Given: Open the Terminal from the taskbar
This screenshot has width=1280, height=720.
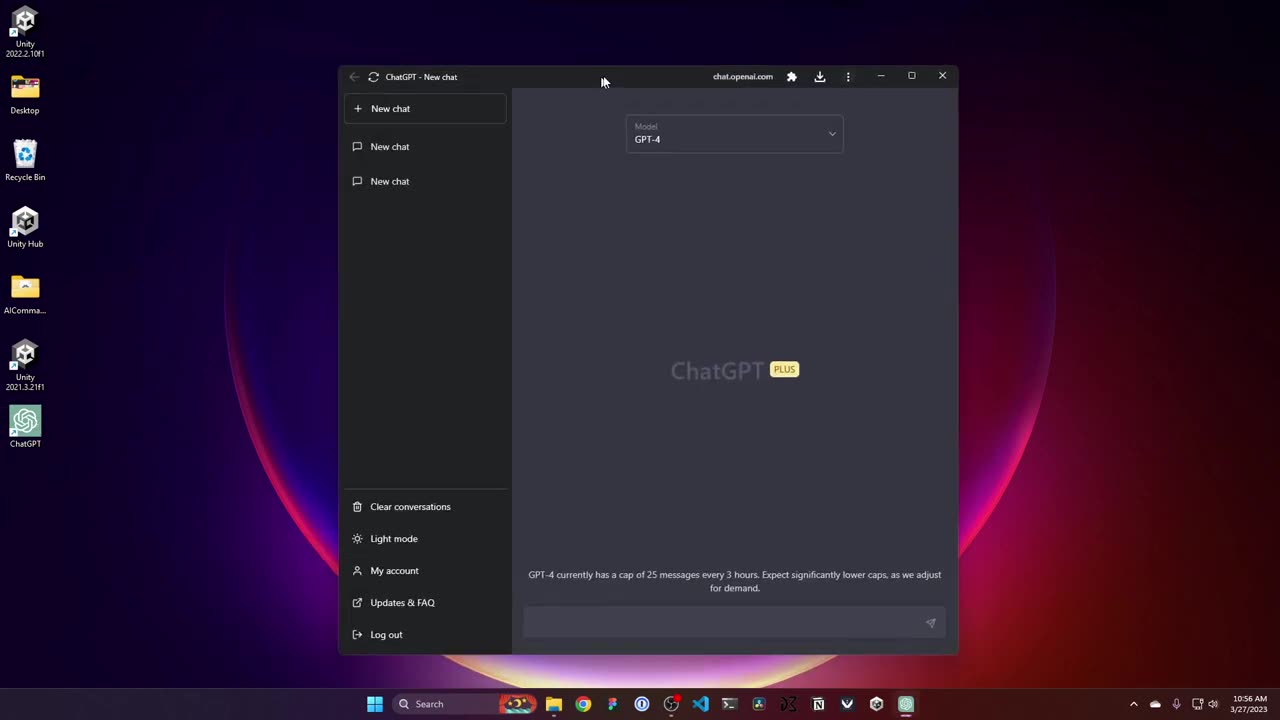Looking at the screenshot, I should point(729,704).
